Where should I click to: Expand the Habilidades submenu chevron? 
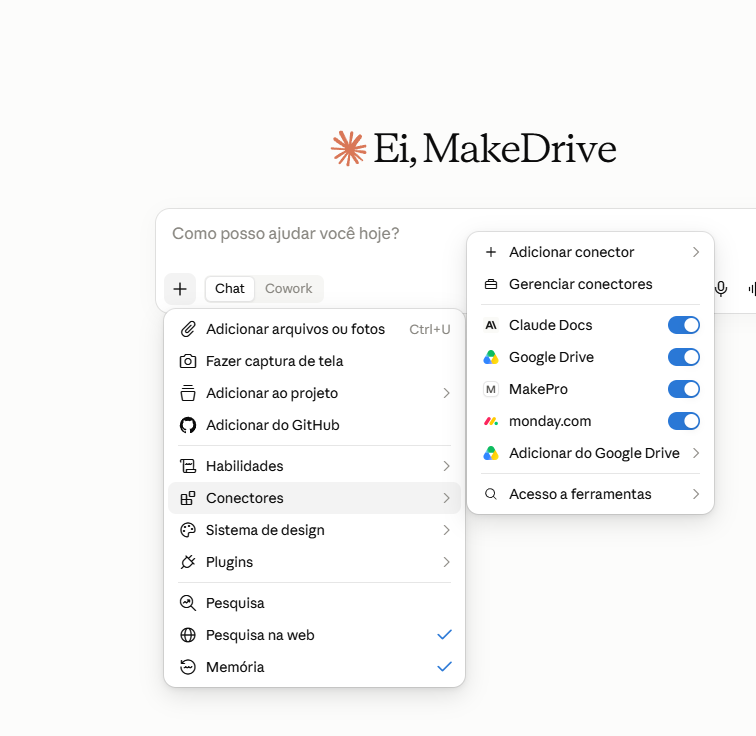pos(446,466)
